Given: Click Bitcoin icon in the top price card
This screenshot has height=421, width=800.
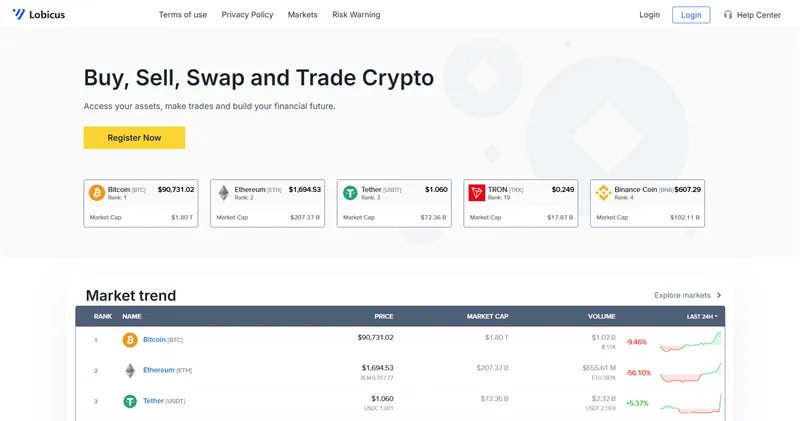Looking at the screenshot, I should pyautogui.click(x=97, y=193).
